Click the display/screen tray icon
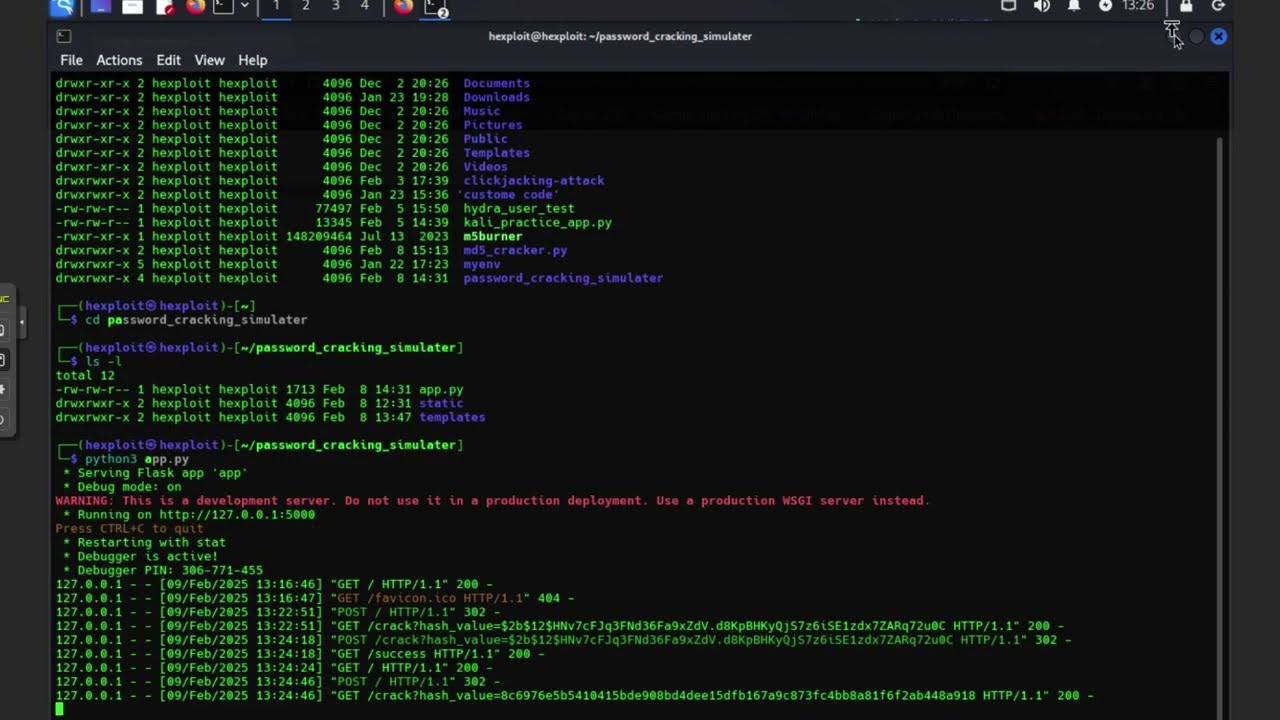Screen dimensions: 1280x720 point(1008,6)
